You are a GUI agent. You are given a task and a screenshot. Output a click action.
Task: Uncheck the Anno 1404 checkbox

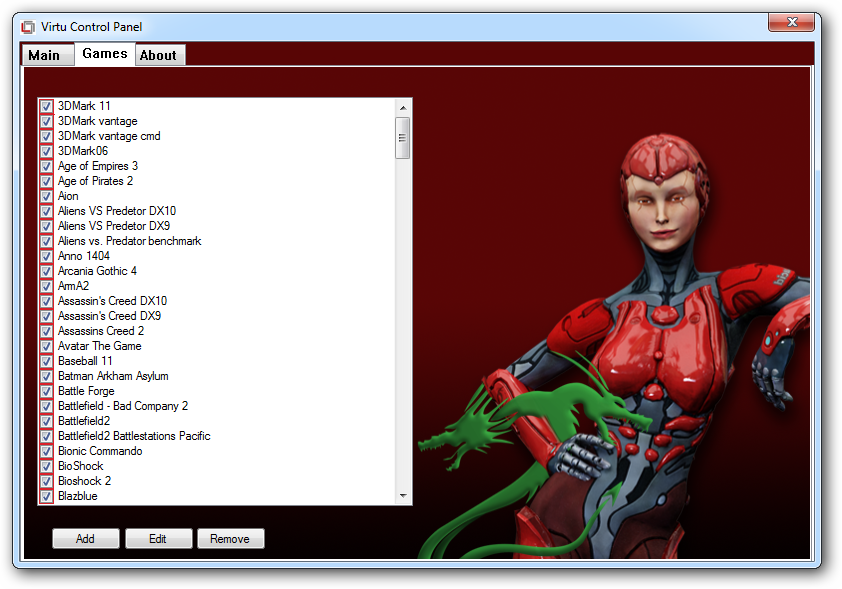pyautogui.click(x=47, y=256)
